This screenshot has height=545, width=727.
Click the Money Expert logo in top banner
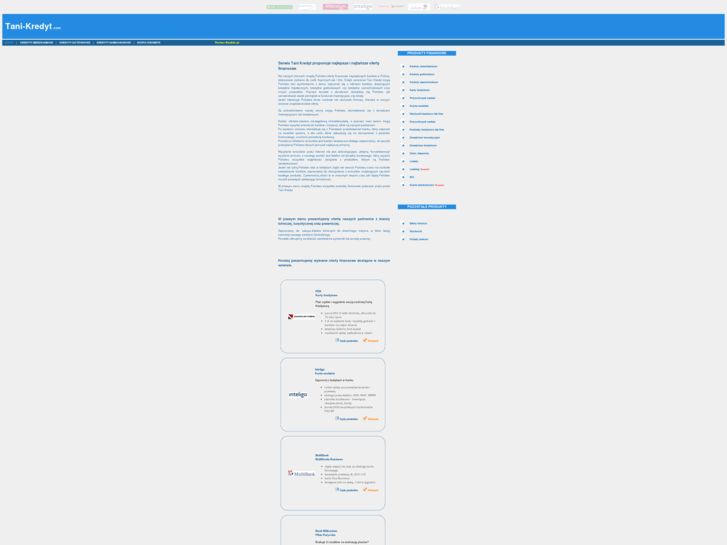[391, 6]
